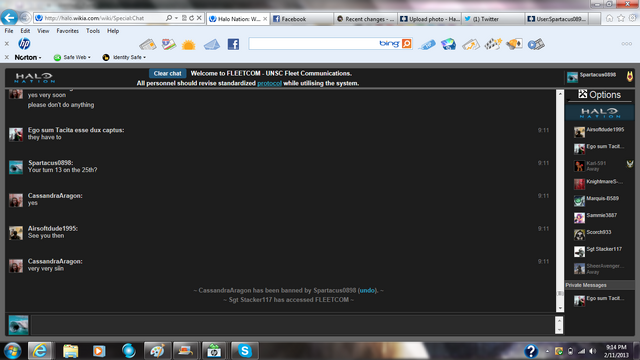Viewport: 640px width, 360px height.
Task: Close the Norton toolbar with its X
Action: click(x=7, y=57)
